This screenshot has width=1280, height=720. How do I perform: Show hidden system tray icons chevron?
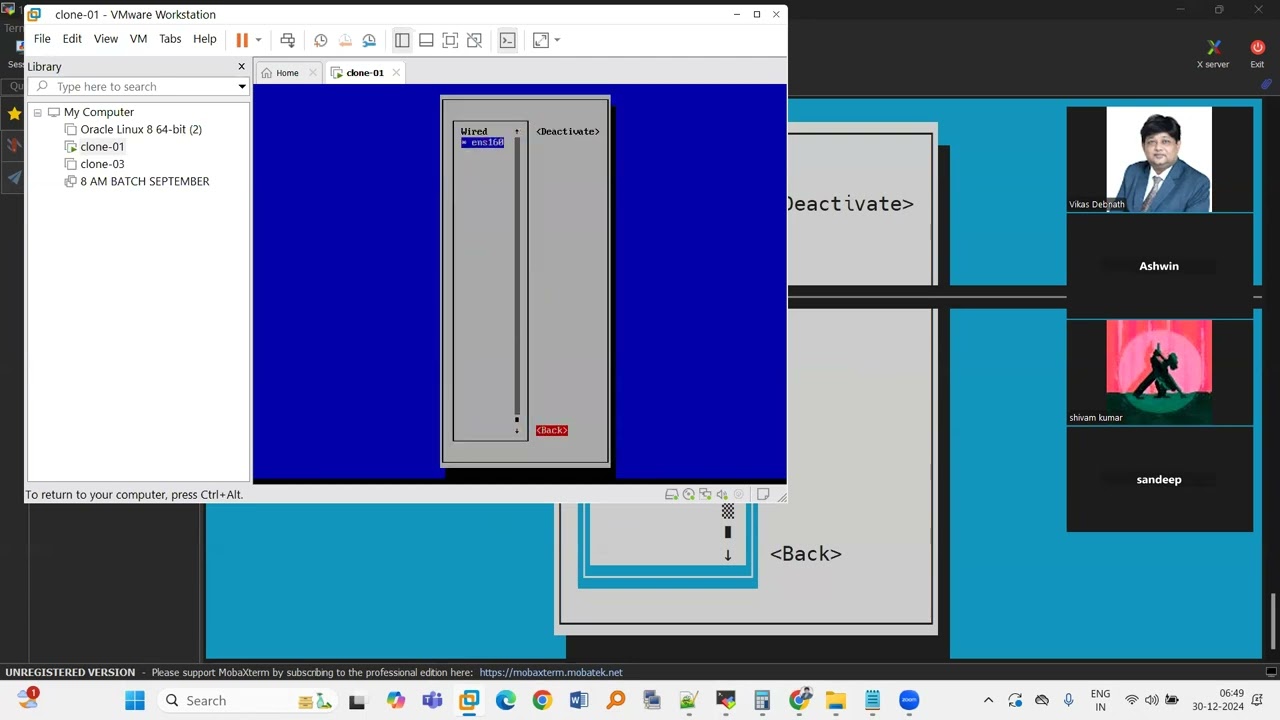point(989,700)
